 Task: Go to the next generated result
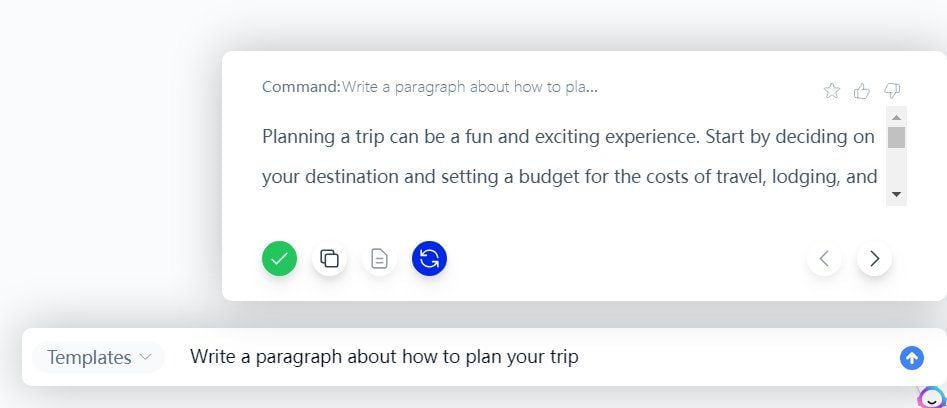tap(874, 259)
